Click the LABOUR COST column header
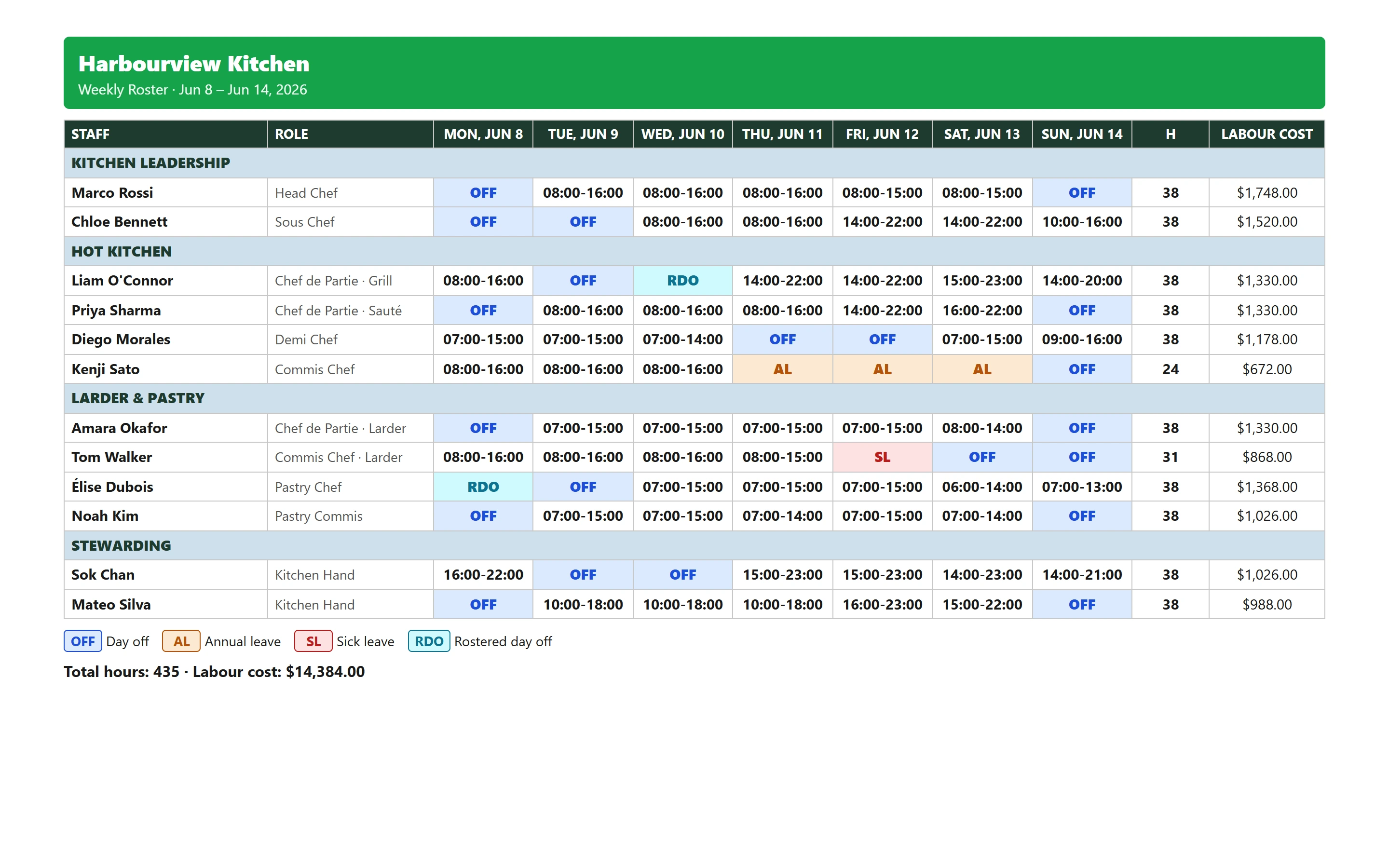The image size is (1389, 868). pos(1267,135)
